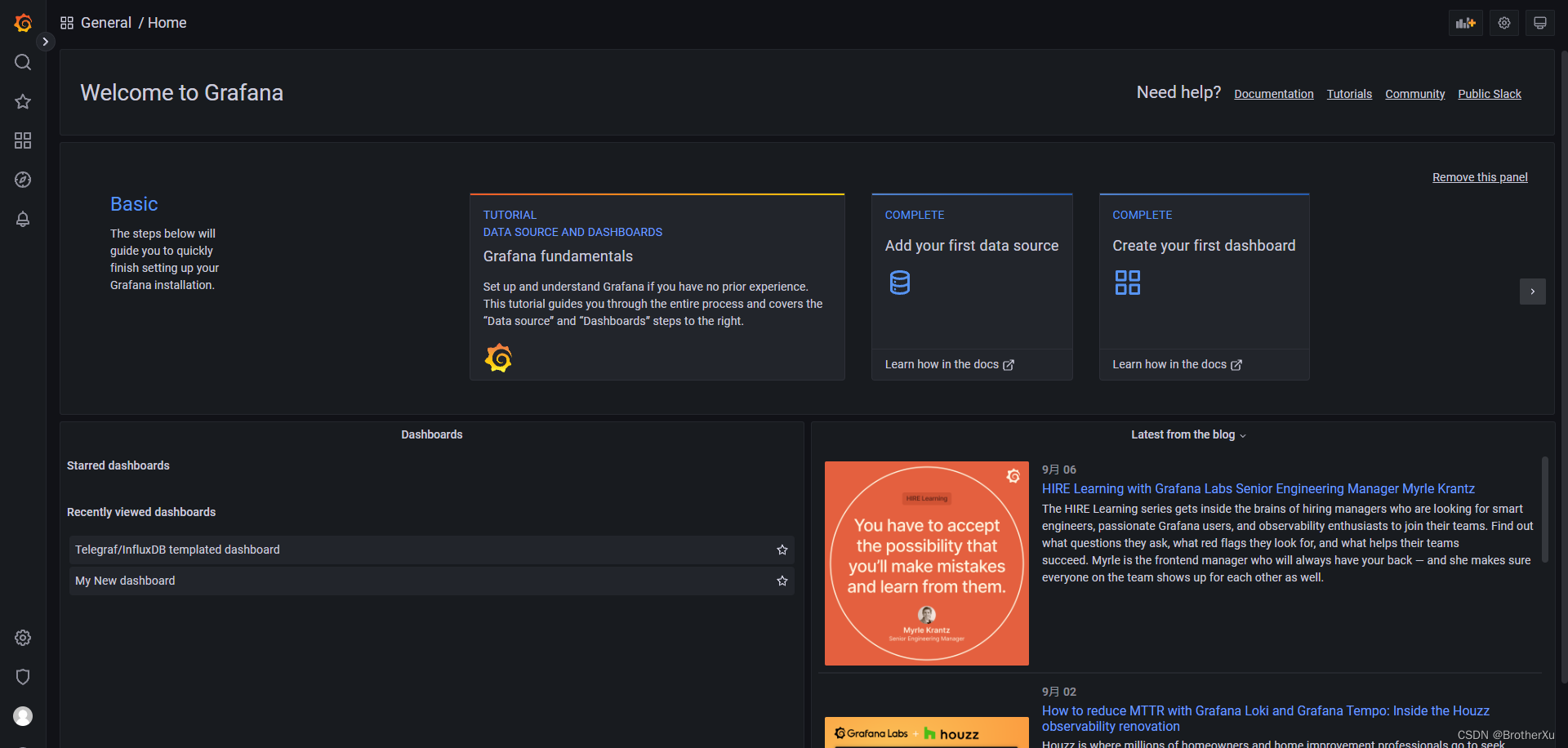Open Telegraf/InfluxDB templated dashboard
Screen dimensions: 1568x748
431,550
